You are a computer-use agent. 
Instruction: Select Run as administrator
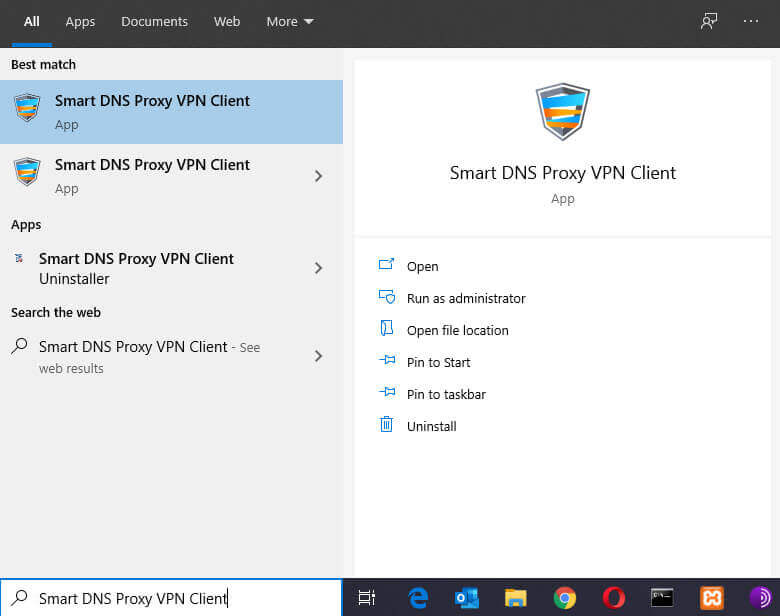tap(465, 298)
